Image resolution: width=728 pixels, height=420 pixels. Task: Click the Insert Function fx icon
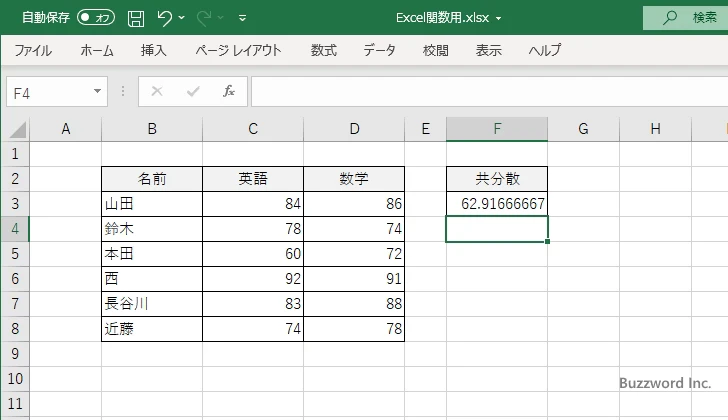(x=229, y=91)
